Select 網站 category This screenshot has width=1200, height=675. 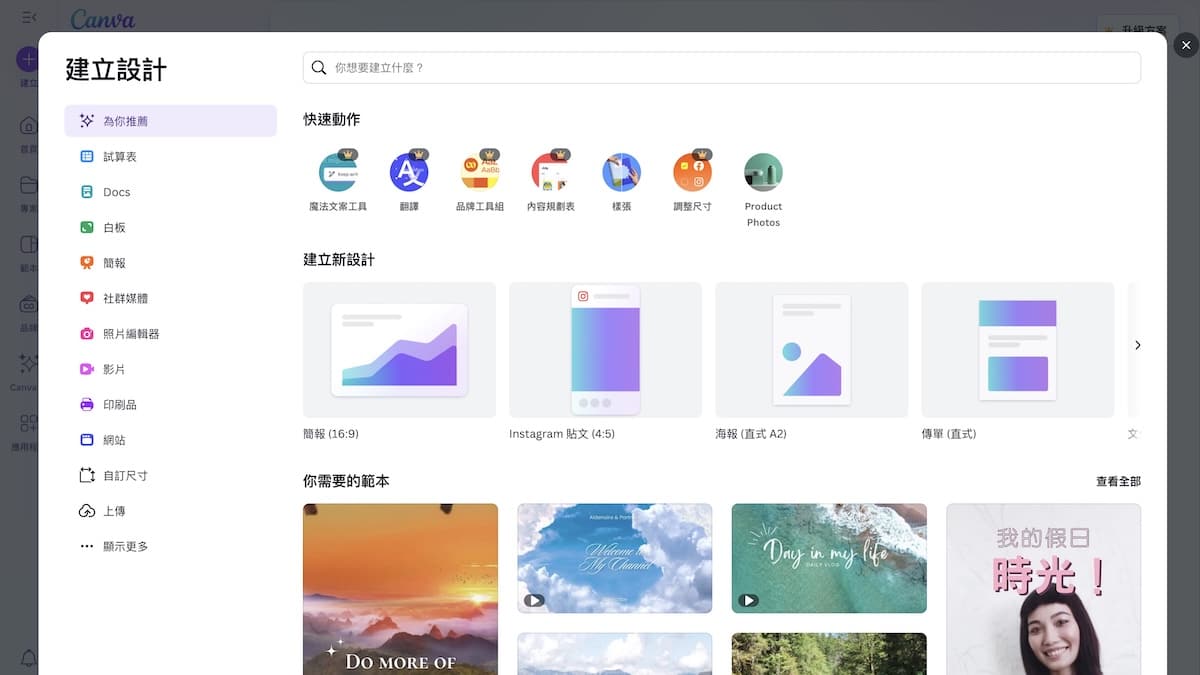coord(171,440)
